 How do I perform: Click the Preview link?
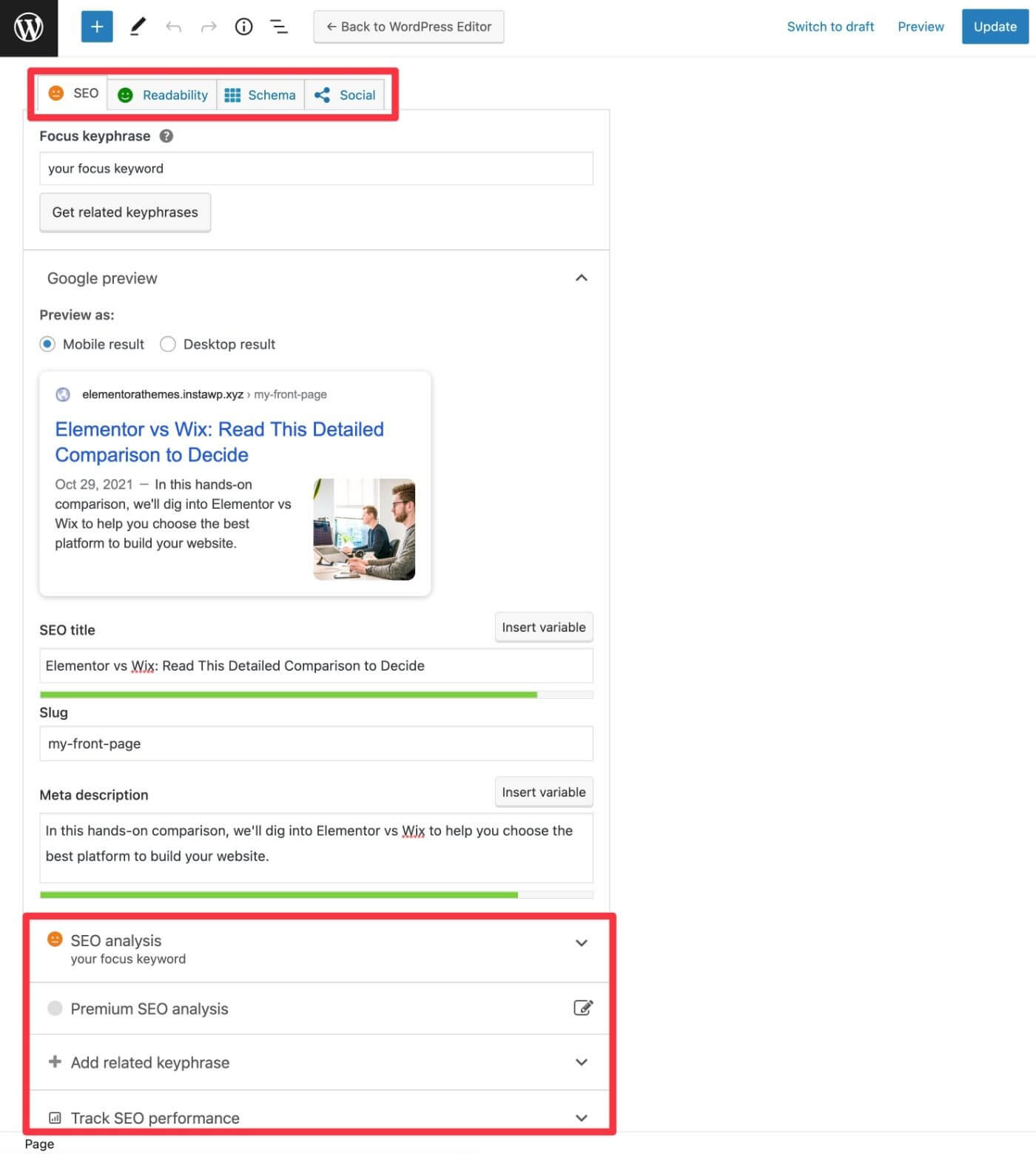pos(921,27)
